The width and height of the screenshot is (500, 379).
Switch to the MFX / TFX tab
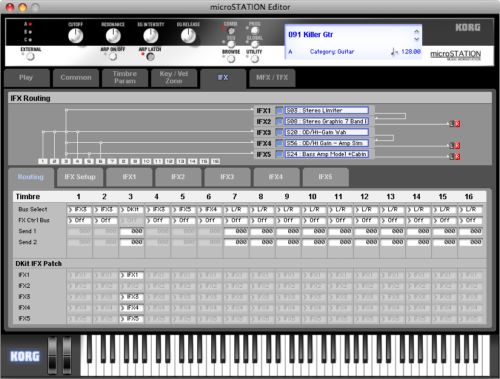click(x=272, y=78)
